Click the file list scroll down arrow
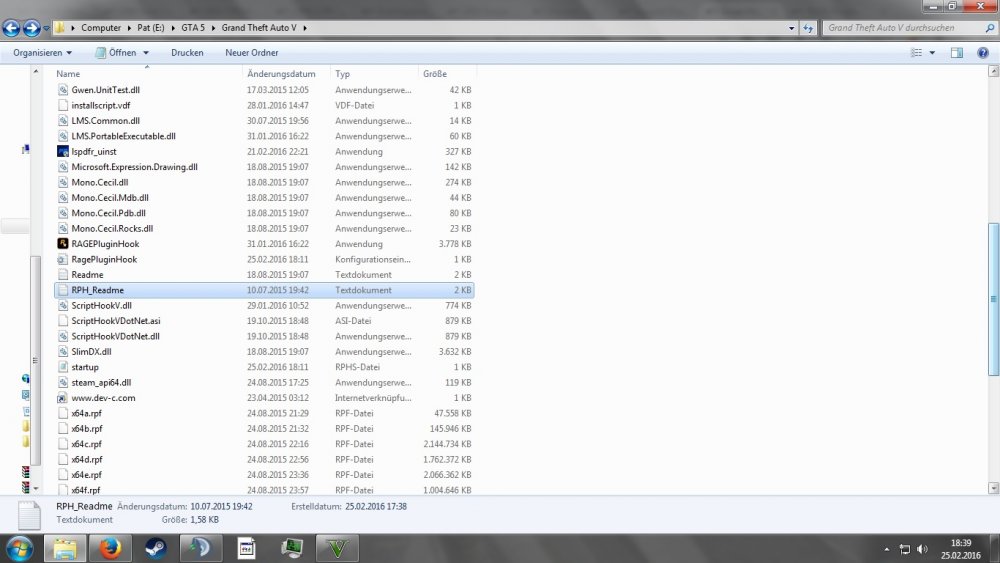Image resolution: width=1000 pixels, height=563 pixels. pyautogui.click(x=994, y=488)
